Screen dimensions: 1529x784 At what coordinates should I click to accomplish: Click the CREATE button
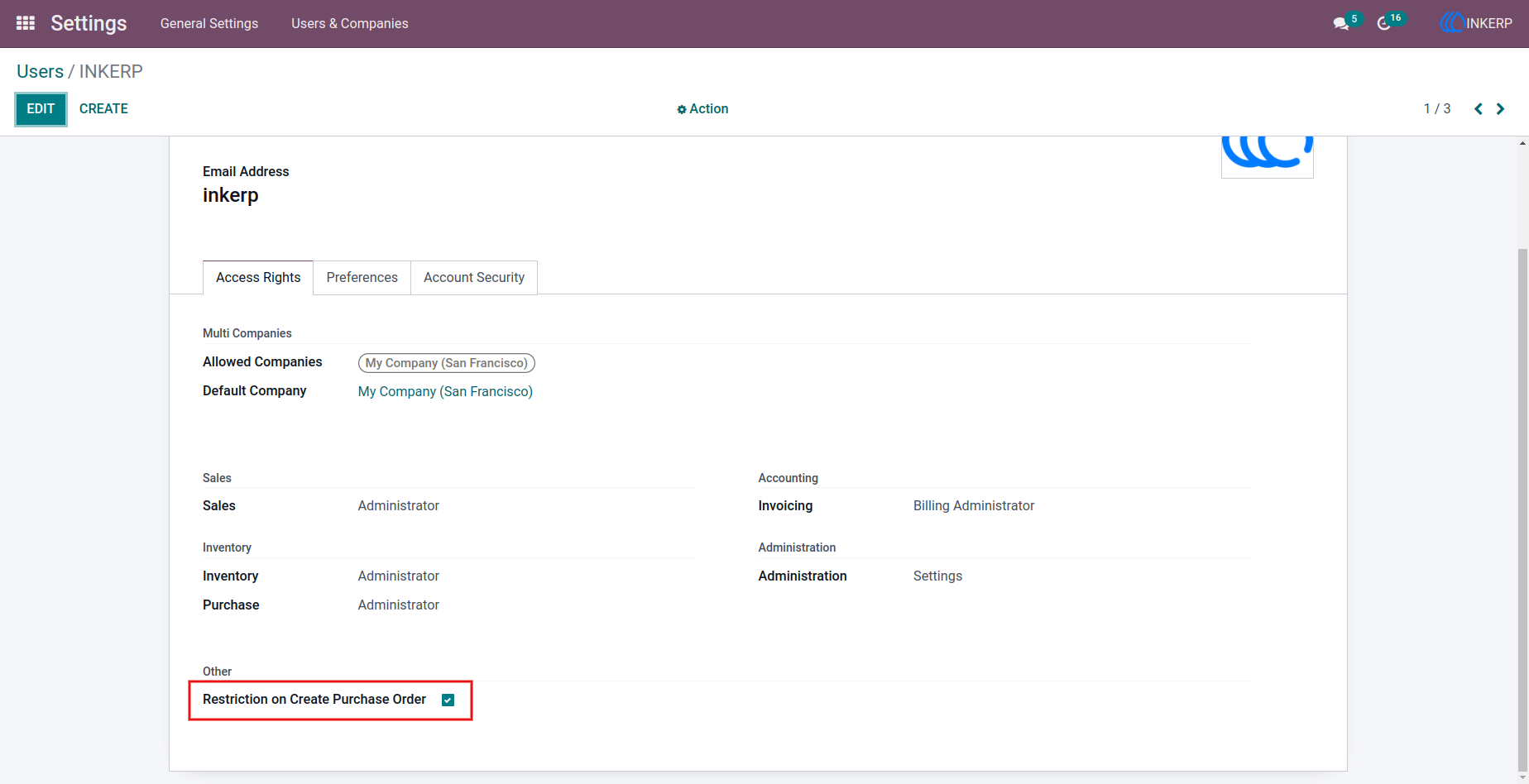coord(103,109)
